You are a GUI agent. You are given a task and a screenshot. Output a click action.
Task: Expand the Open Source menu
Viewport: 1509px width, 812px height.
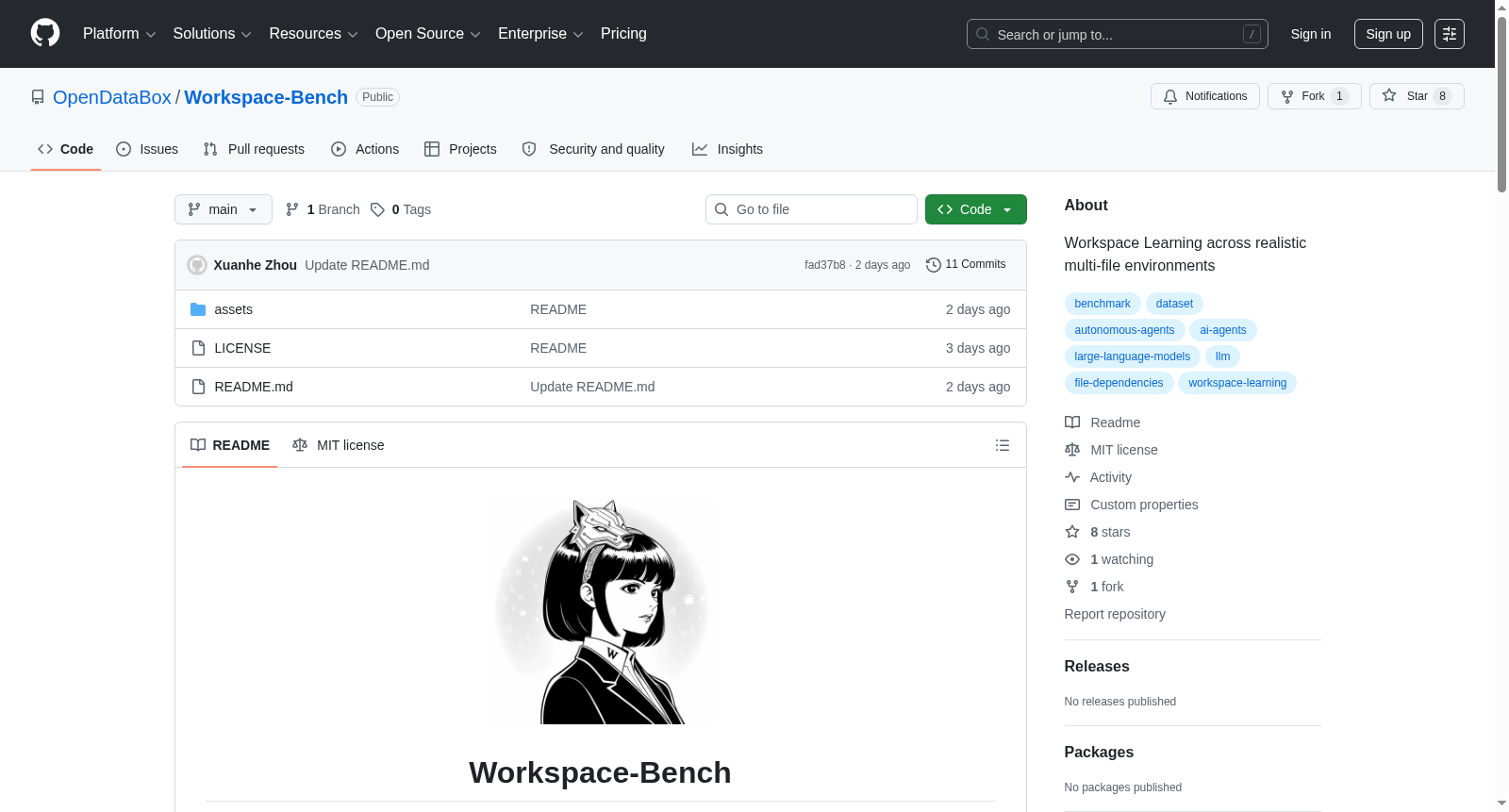point(427,34)
